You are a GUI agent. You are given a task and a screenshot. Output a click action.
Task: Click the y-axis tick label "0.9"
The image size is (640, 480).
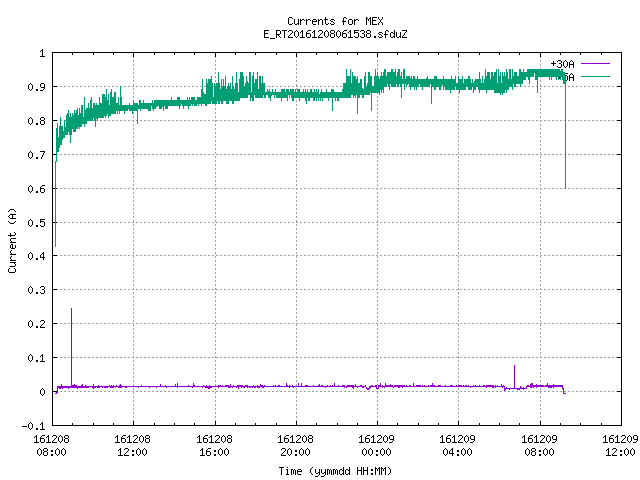[36, 87]
